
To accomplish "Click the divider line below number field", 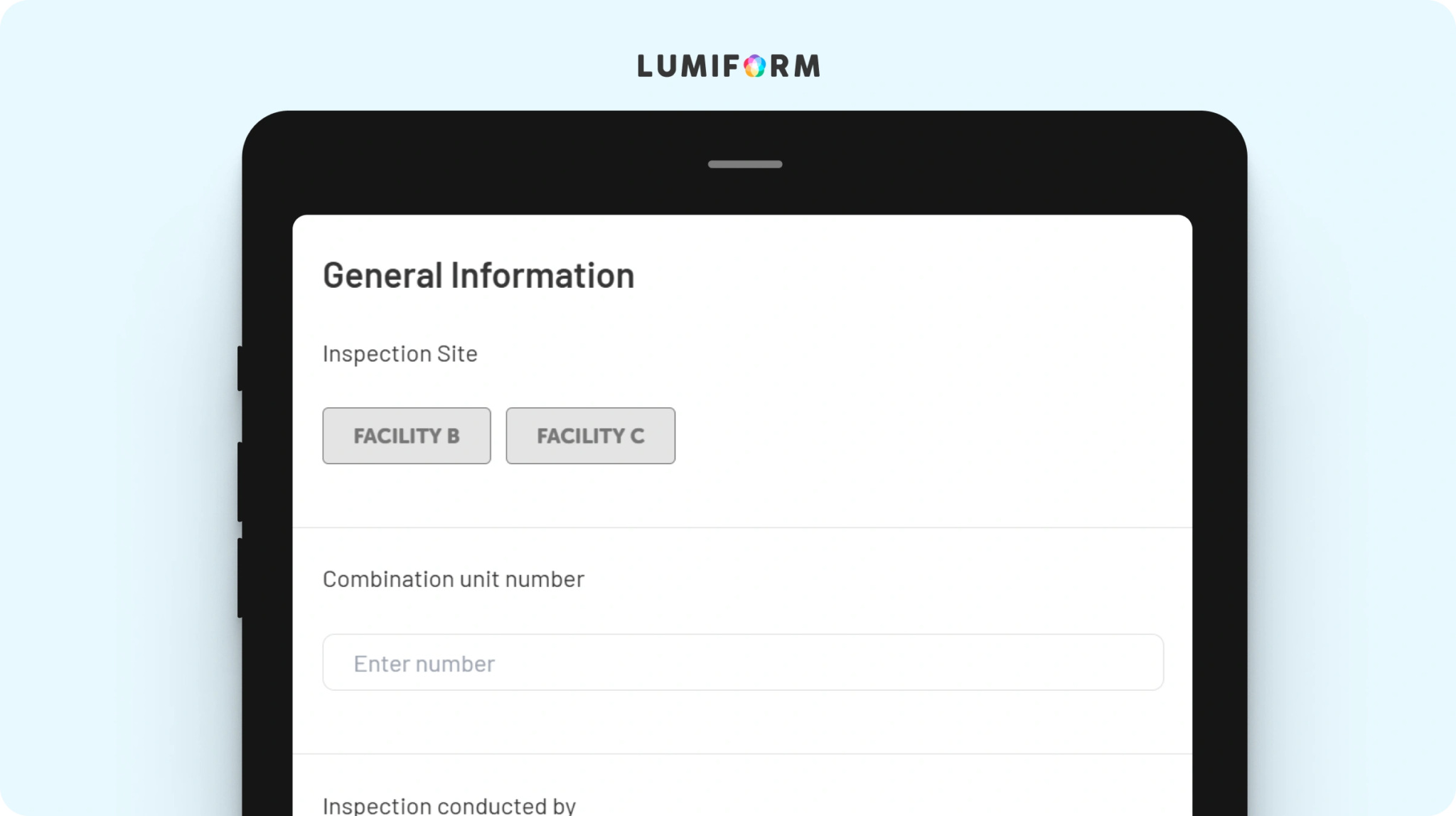I will [742, 753].
